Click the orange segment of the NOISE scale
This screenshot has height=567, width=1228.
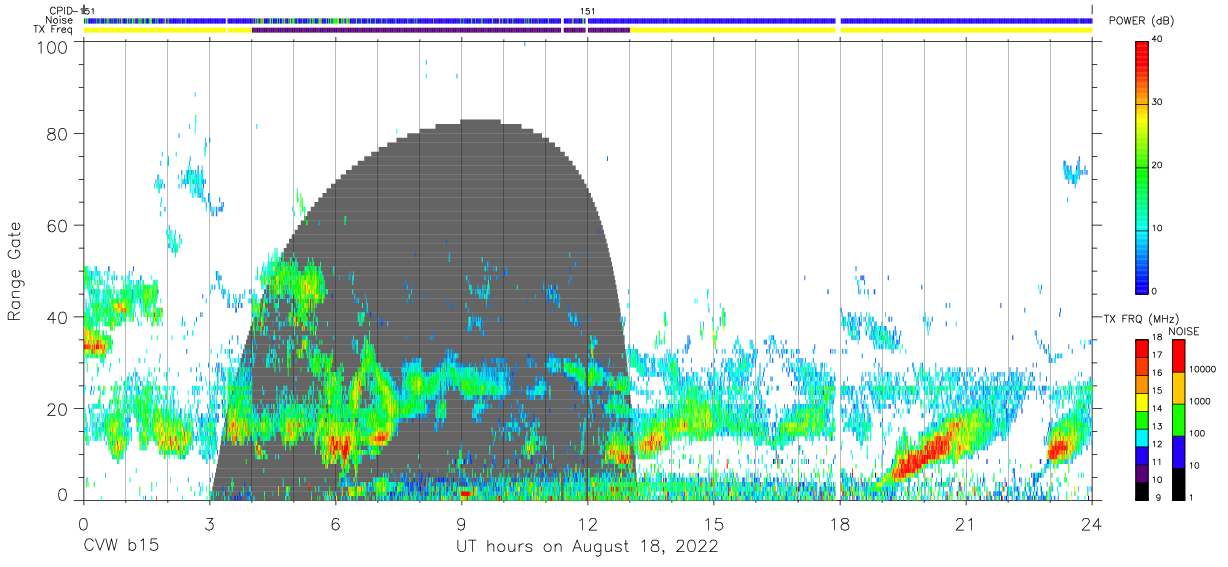[x=1178, y=388]
